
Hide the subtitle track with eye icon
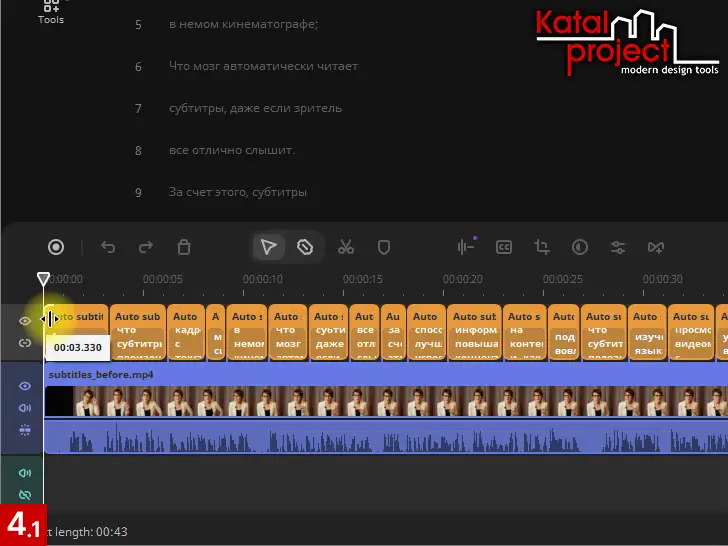[25, 321]
